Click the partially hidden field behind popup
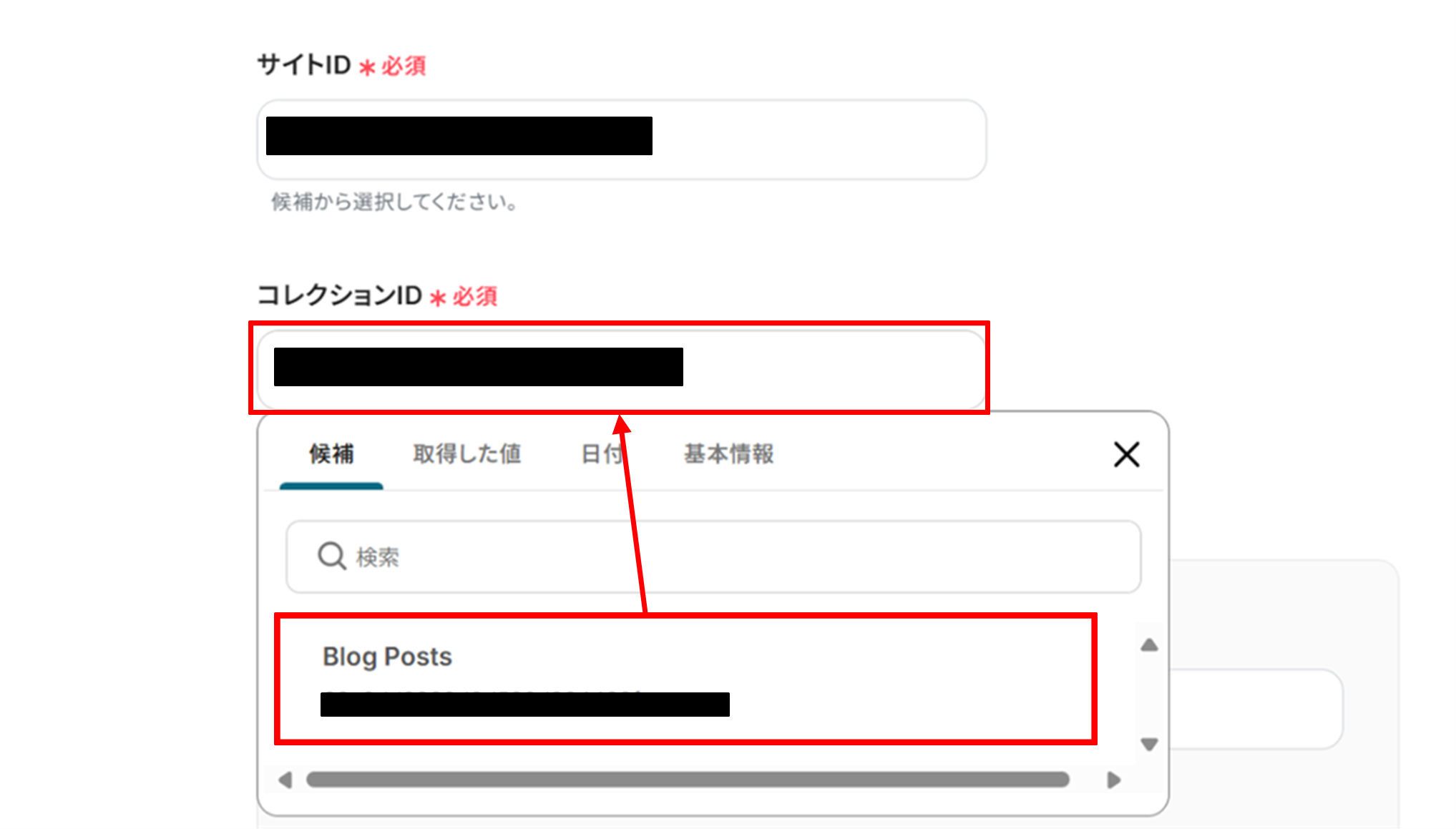 [x=1256, y=709]
